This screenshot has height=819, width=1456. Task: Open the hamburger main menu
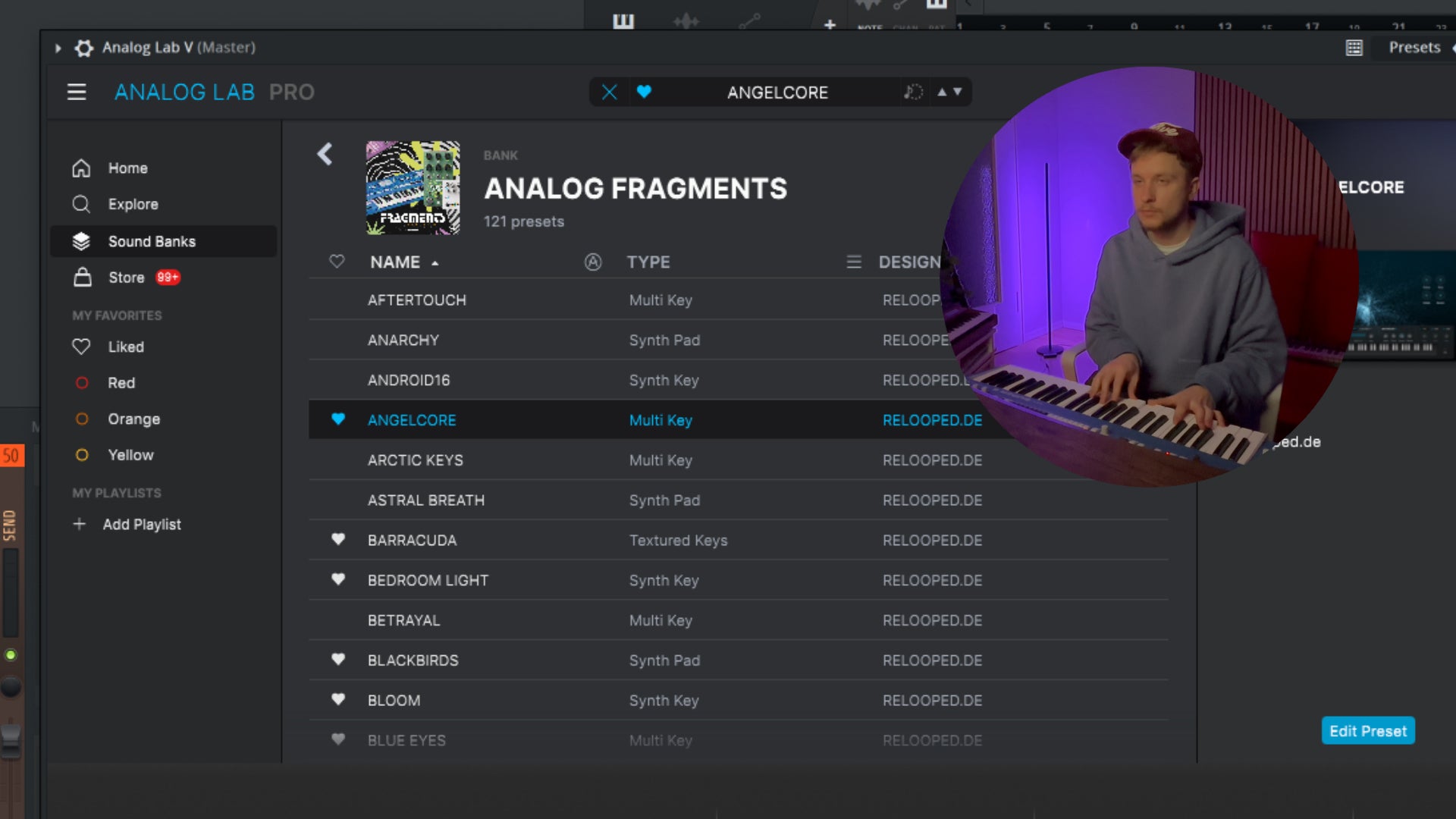tap(76, 92)
